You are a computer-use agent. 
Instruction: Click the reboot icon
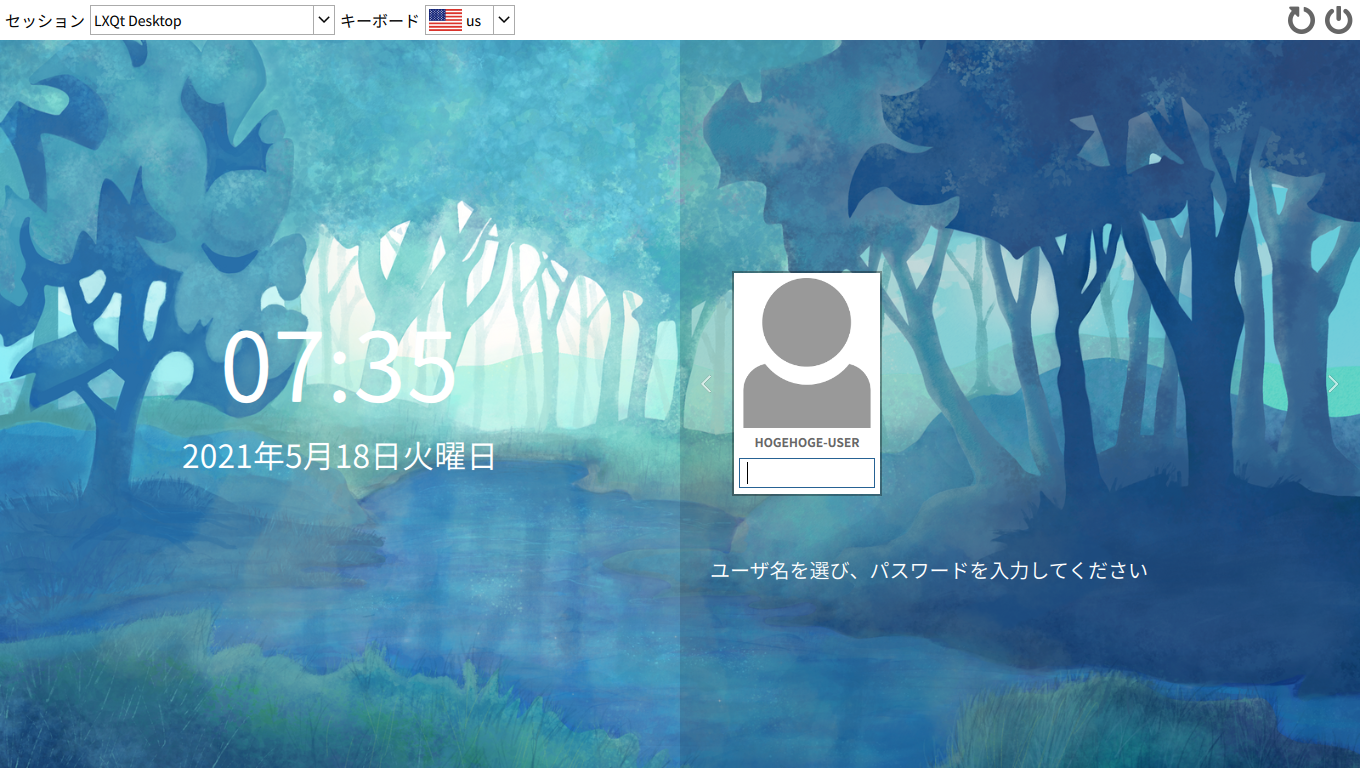coord(1301,20)
